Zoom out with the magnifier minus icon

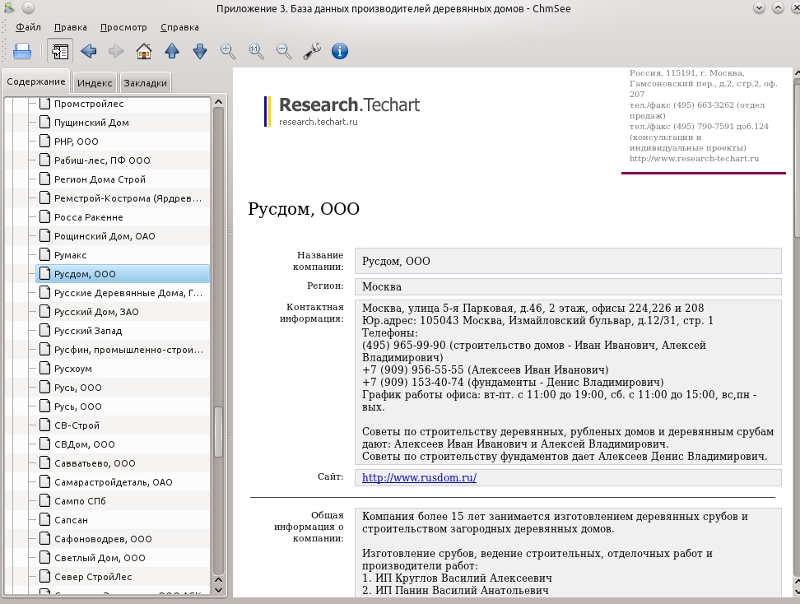284,51
